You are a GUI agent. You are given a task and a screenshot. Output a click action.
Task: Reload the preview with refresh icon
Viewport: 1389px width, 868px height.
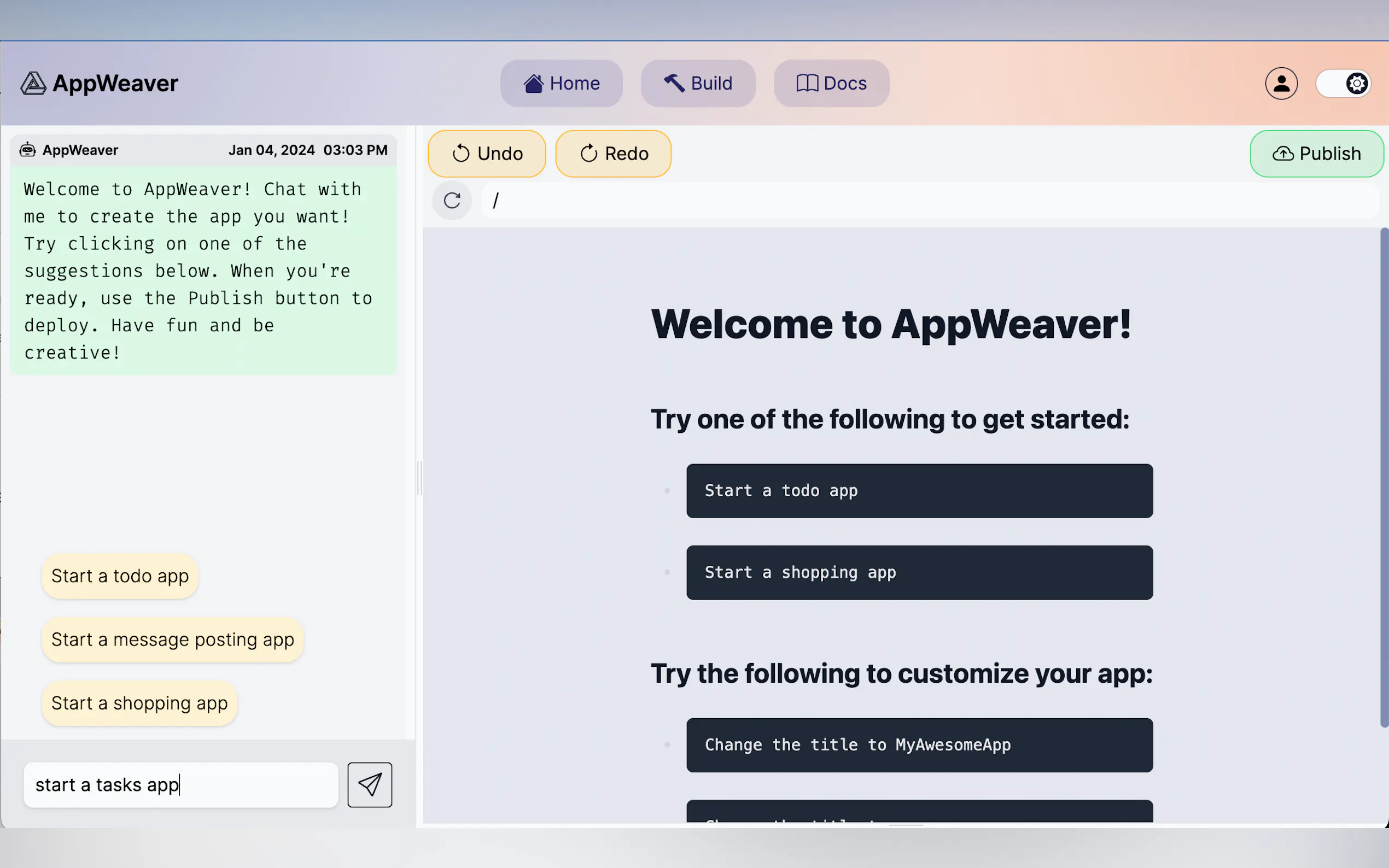(x=452, y=201)
